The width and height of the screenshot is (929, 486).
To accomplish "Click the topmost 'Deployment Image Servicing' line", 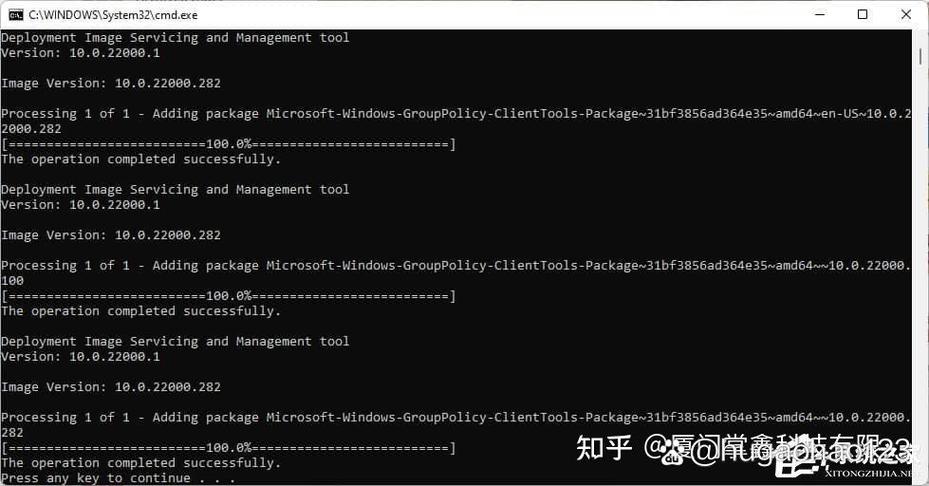I will 175,38.
